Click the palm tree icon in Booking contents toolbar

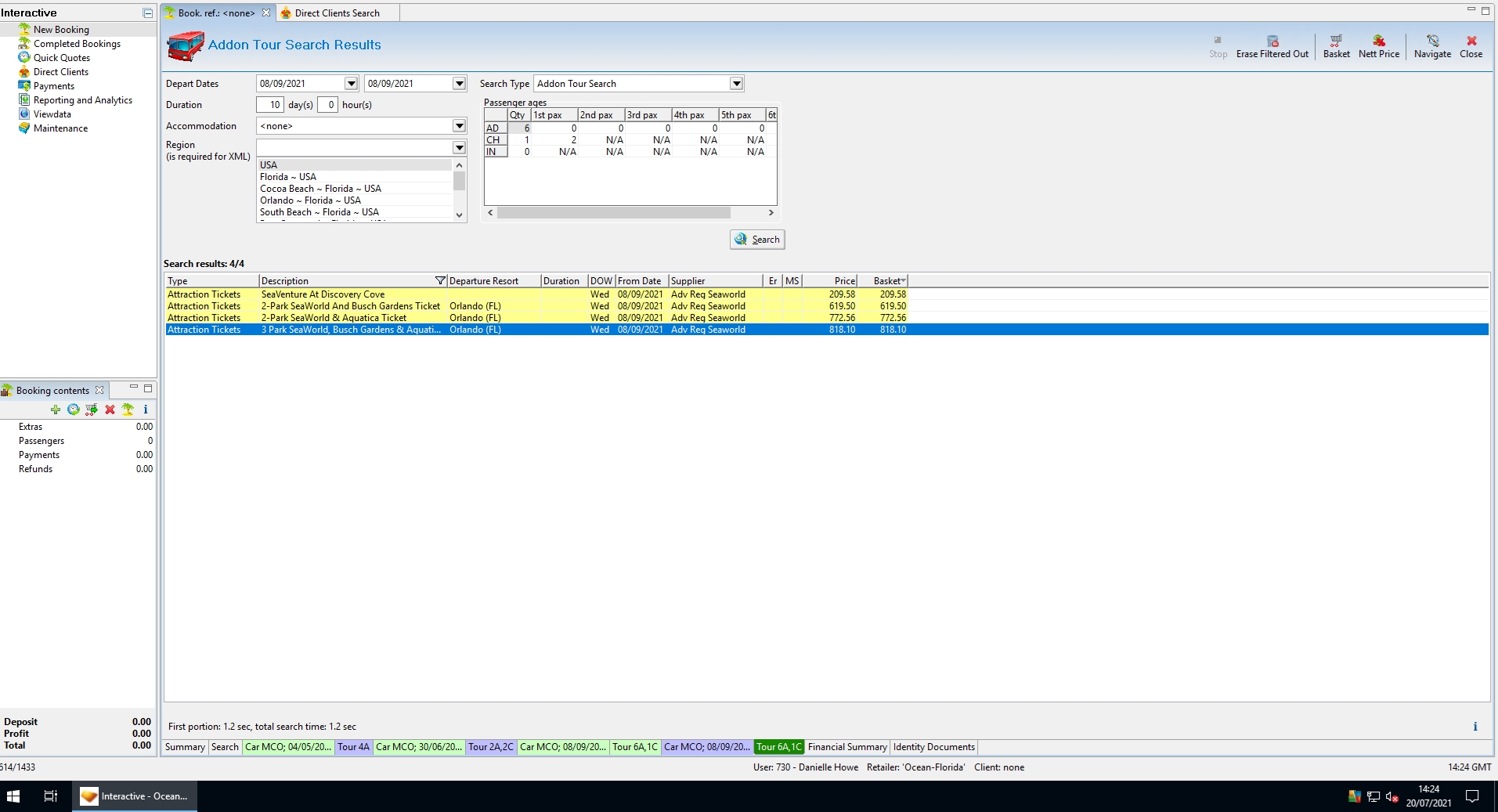click(x=128, y=410)
